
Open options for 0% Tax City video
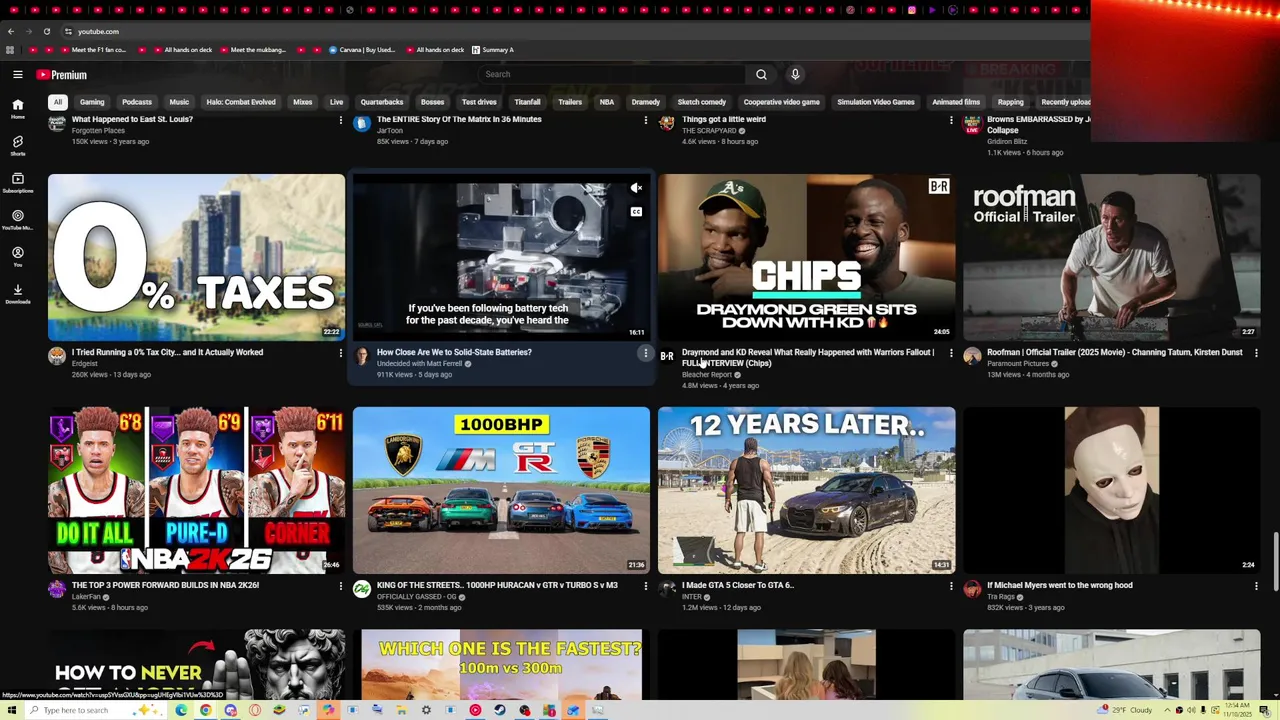pyautogui.click(x=340, y=353)
